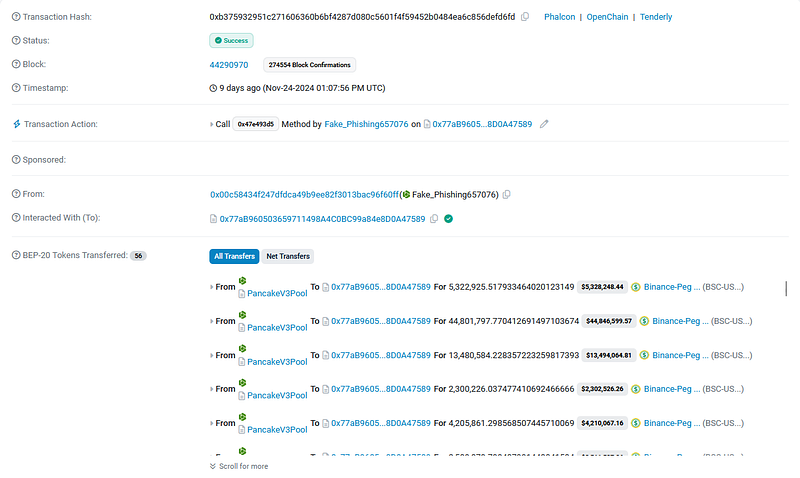This screenshot has height=478, width=800.
Task: Switch to the All Transfers tab
Action: [234, 256]
